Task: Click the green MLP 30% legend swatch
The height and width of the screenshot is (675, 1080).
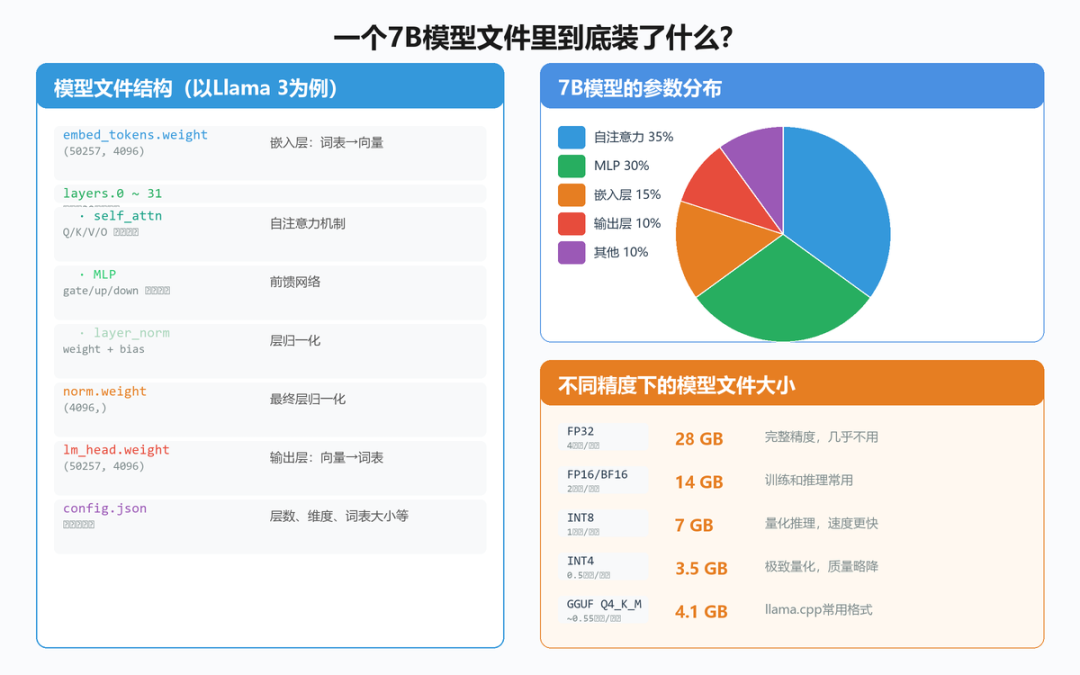Action: 571,166
